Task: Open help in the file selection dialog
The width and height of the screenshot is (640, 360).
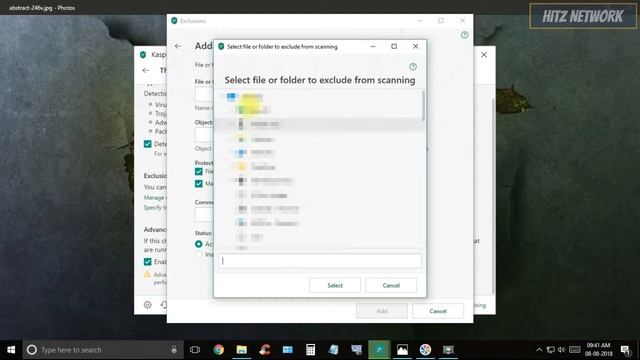Action: point(413,67)
